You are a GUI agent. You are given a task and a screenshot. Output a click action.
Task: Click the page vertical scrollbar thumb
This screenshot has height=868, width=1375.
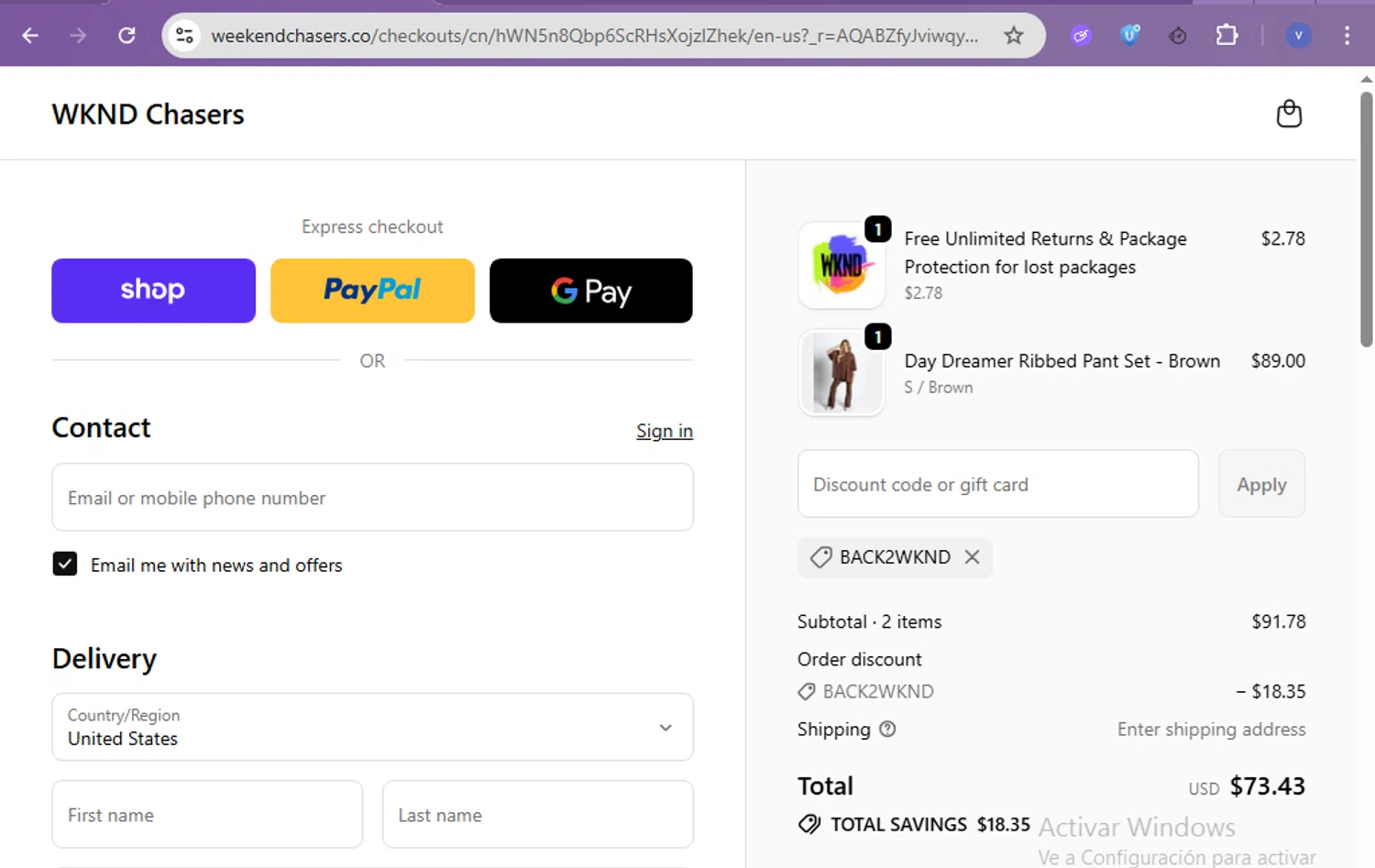(1366, 218)
